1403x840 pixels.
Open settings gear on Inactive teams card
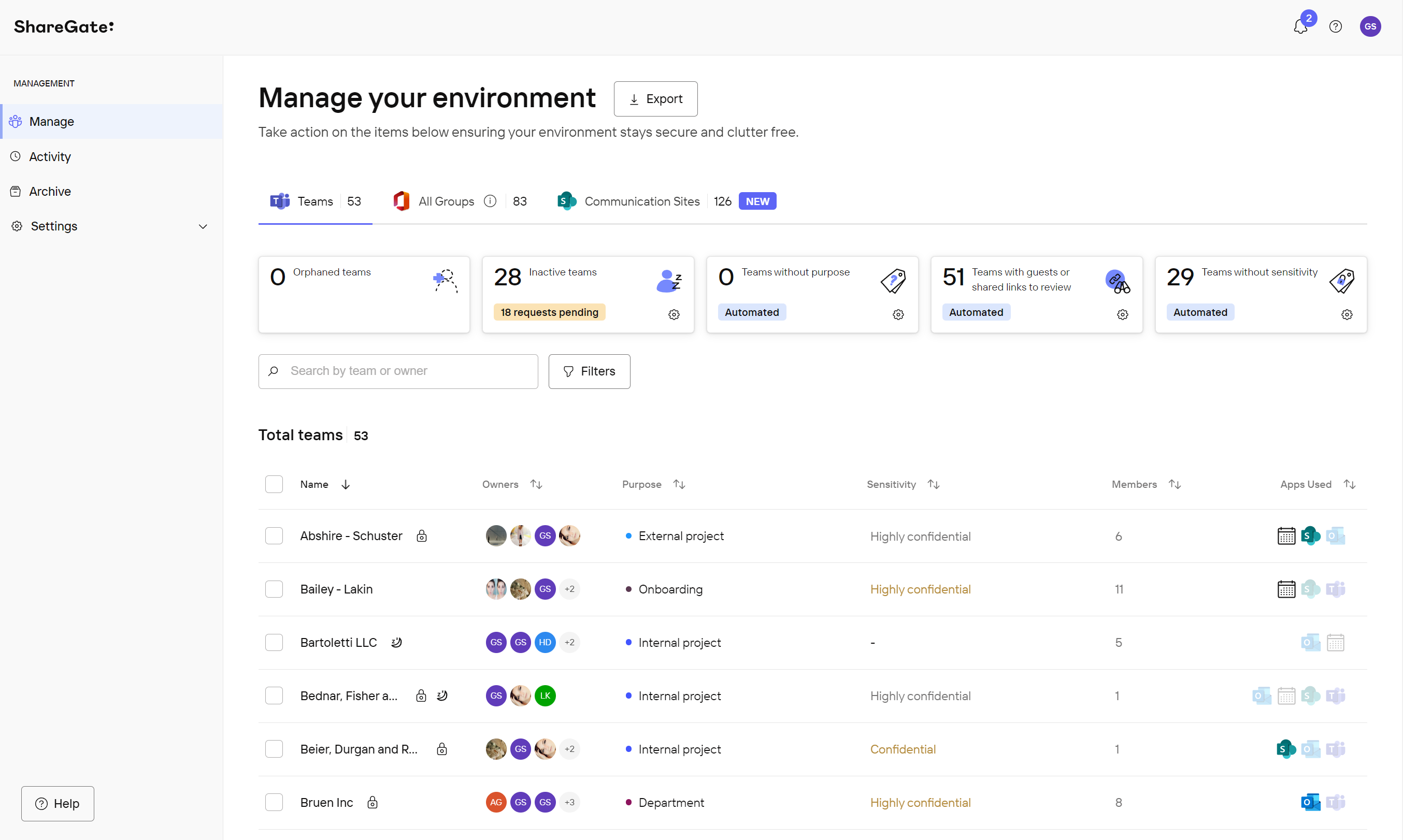674,314
